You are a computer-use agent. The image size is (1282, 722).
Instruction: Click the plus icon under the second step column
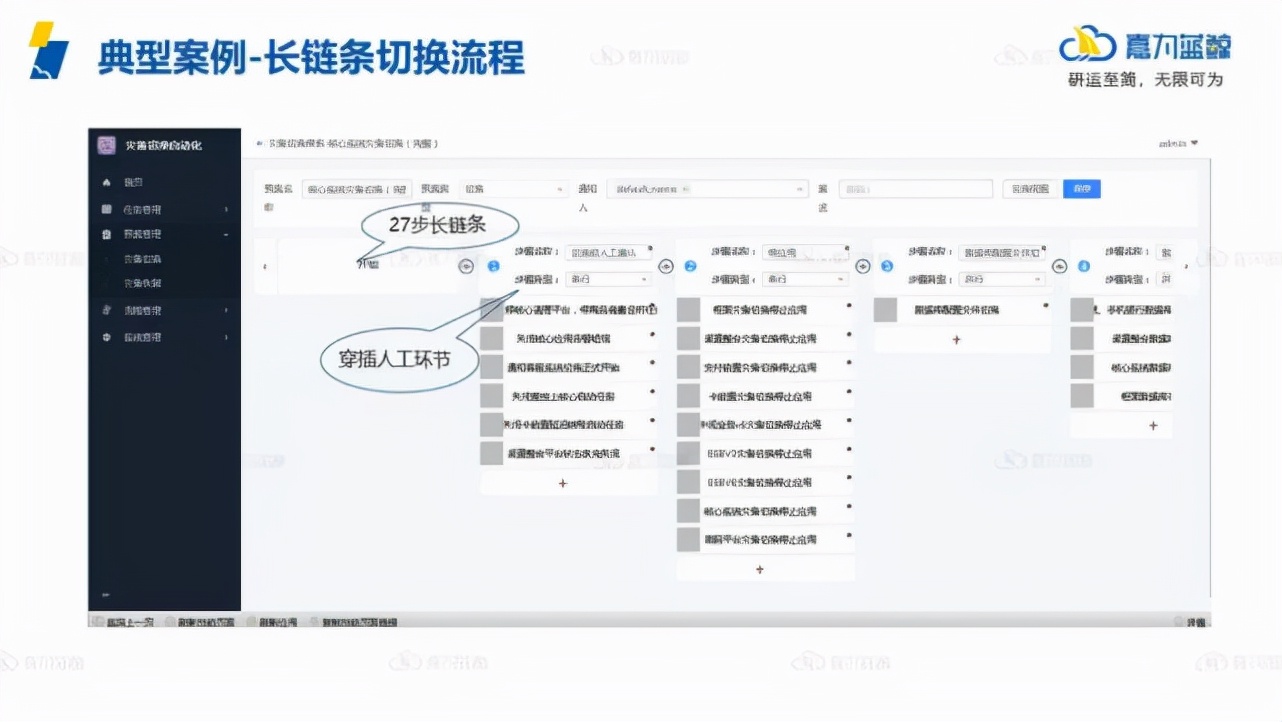[x=760, y=569]
